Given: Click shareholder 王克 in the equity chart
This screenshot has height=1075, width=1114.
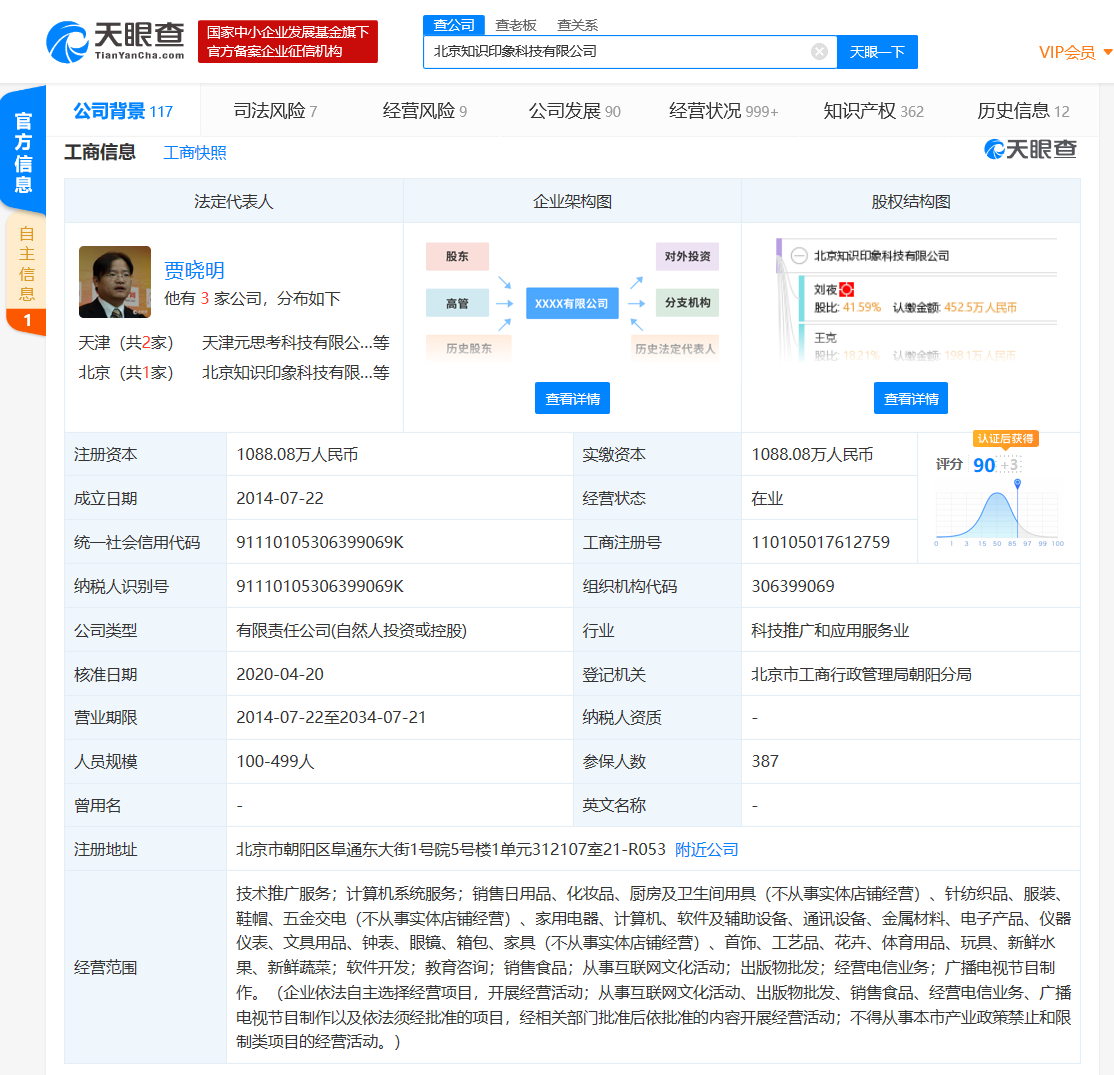Looking at the screenshot, I should coord(825,337).
